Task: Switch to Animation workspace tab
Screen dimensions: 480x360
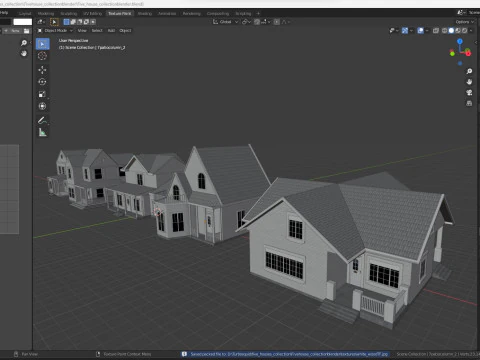Action: tap(167, 14)
